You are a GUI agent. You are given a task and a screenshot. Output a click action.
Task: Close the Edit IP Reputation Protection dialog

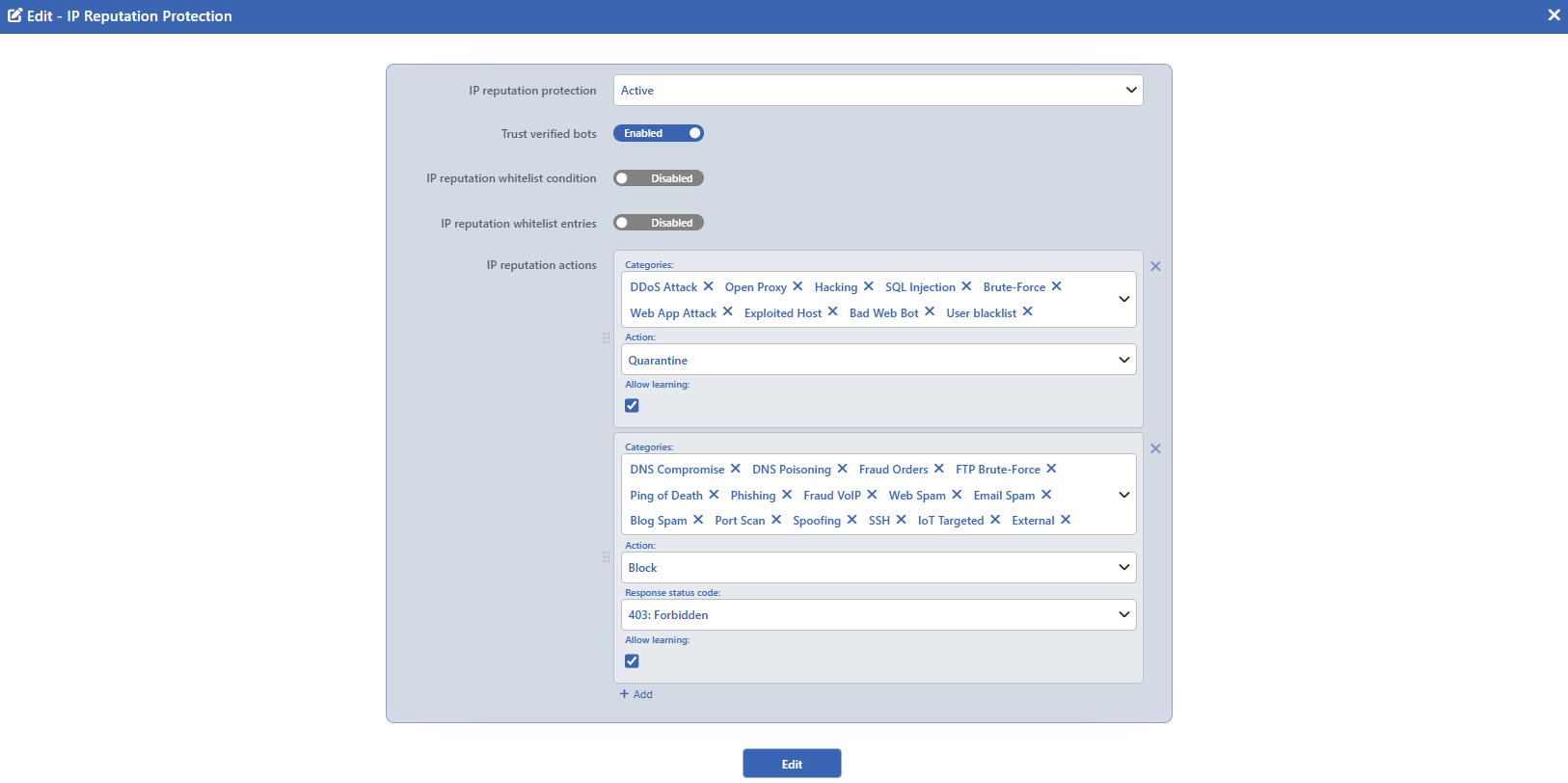coord(1554,15)
